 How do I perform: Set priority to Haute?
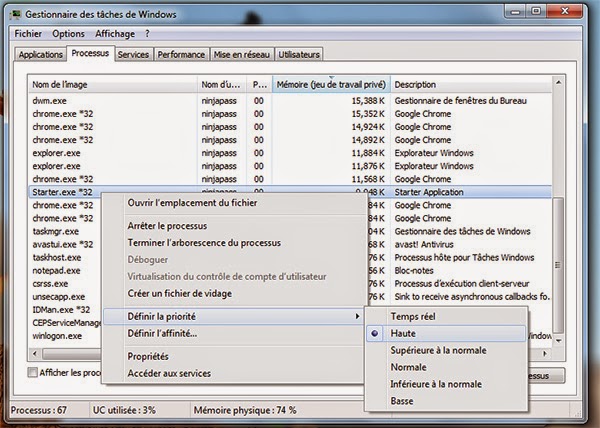[446, 334]
